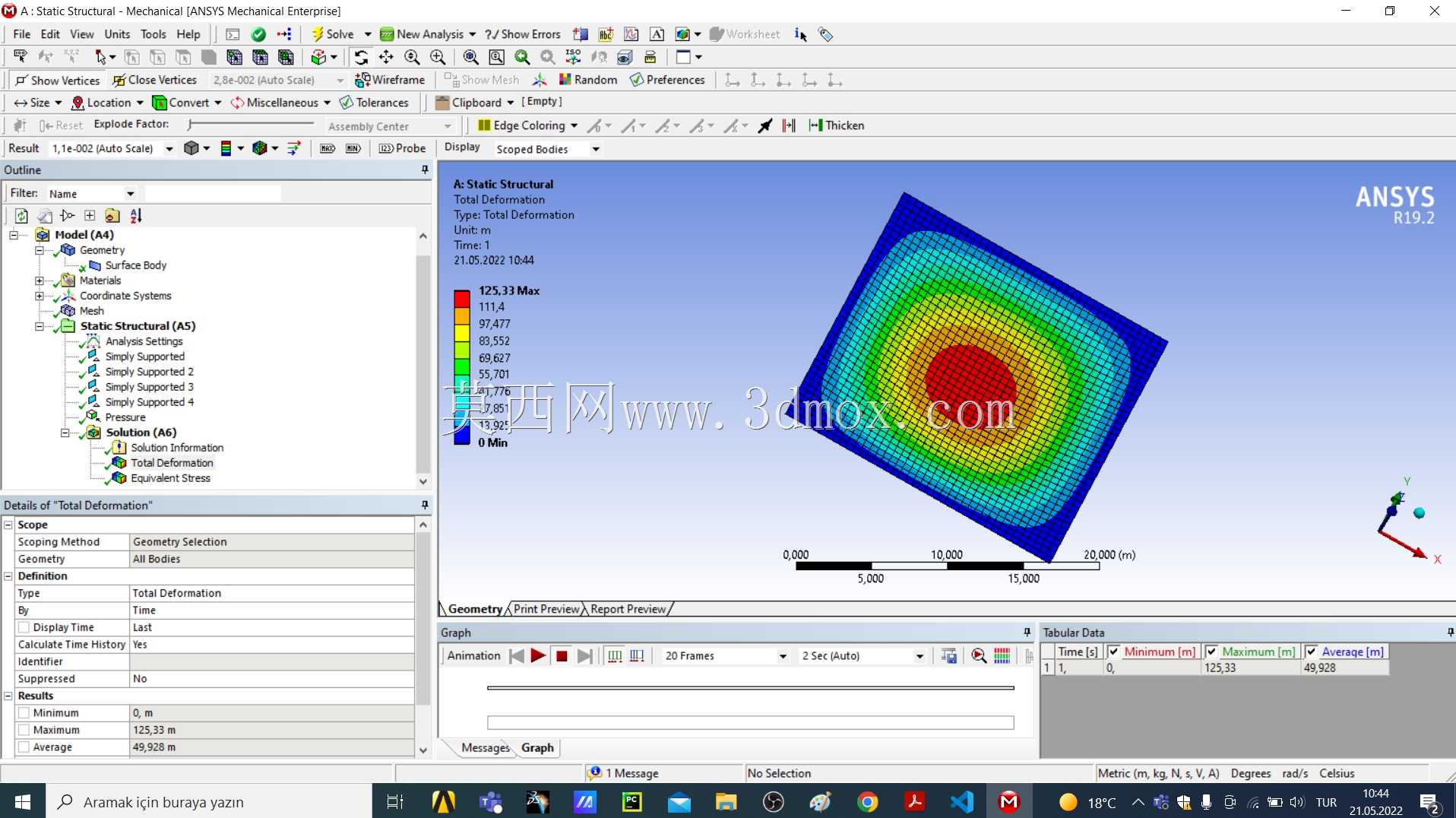1456x818 pixels.
Task: Open the Units menu
Action: 117,34
